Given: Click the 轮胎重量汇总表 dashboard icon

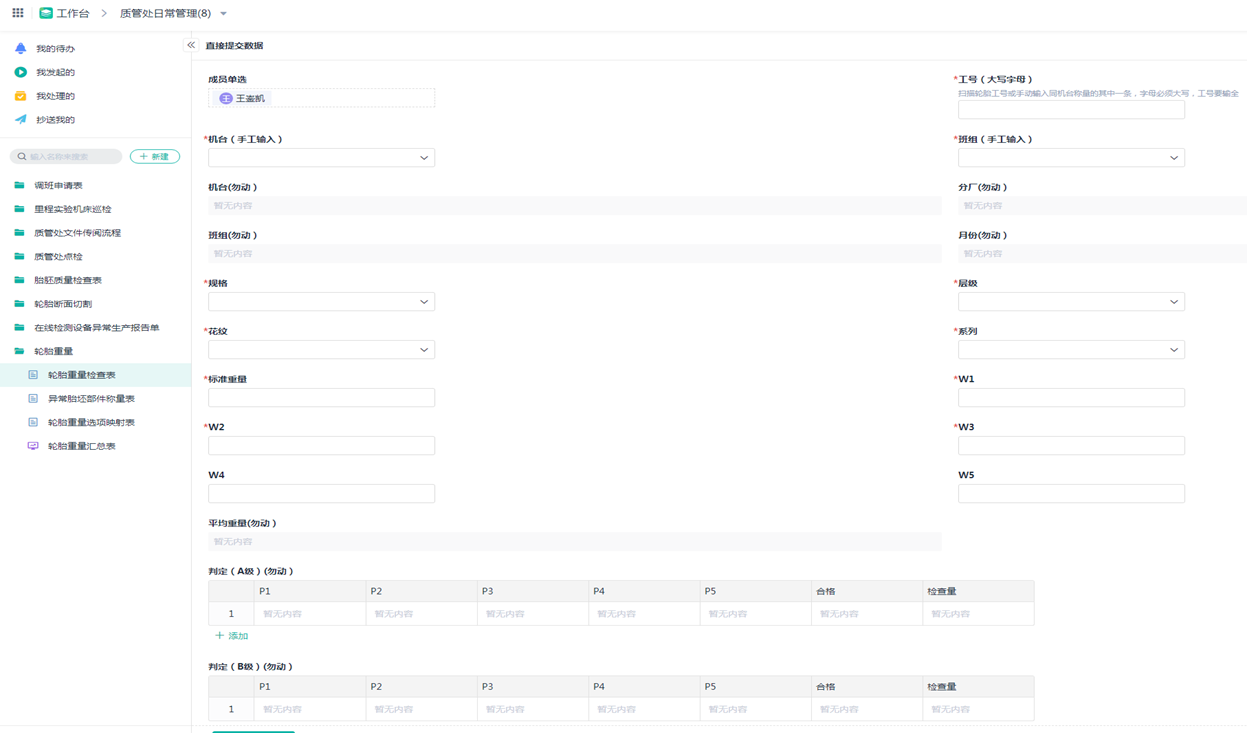Looking at the screenshot, I should coord(33,446).
